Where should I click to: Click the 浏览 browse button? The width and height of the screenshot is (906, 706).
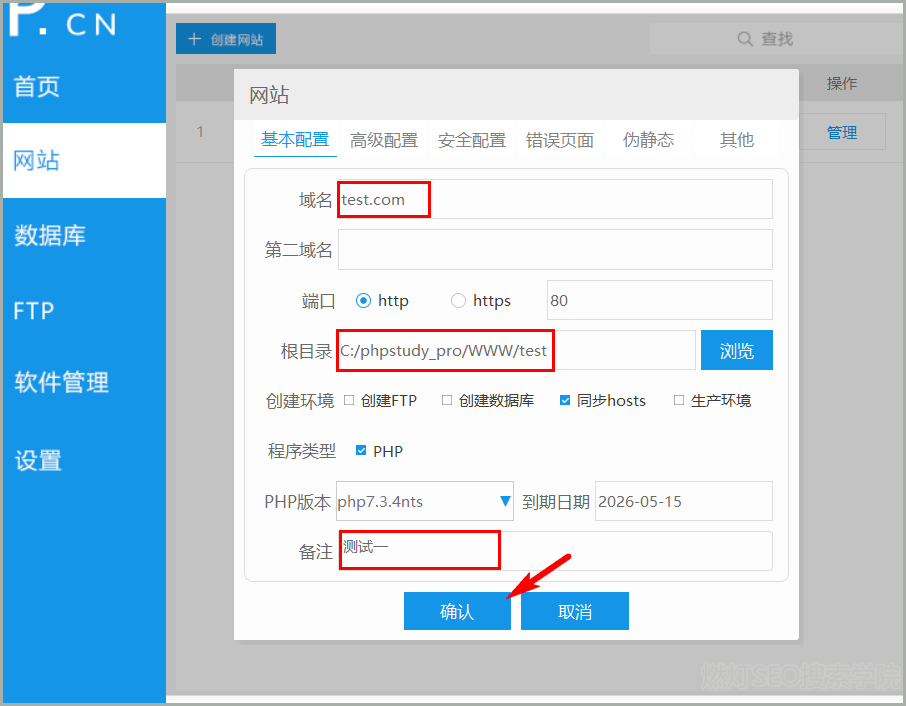[737, 351]
